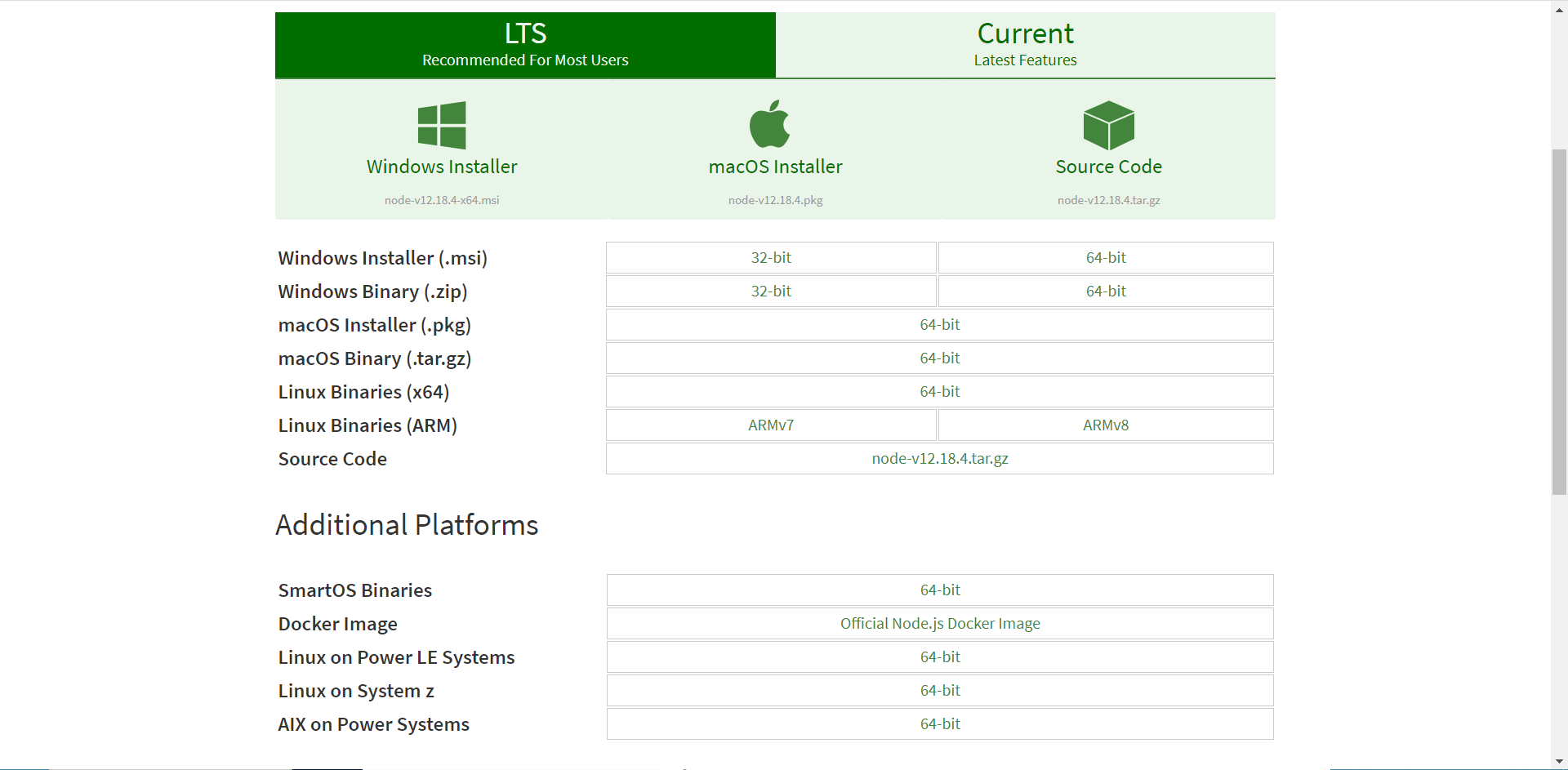Download Windows Binary (.zip) 32-bit
The height and width of the screenshot is (770, 1568).
pos(771,291)
